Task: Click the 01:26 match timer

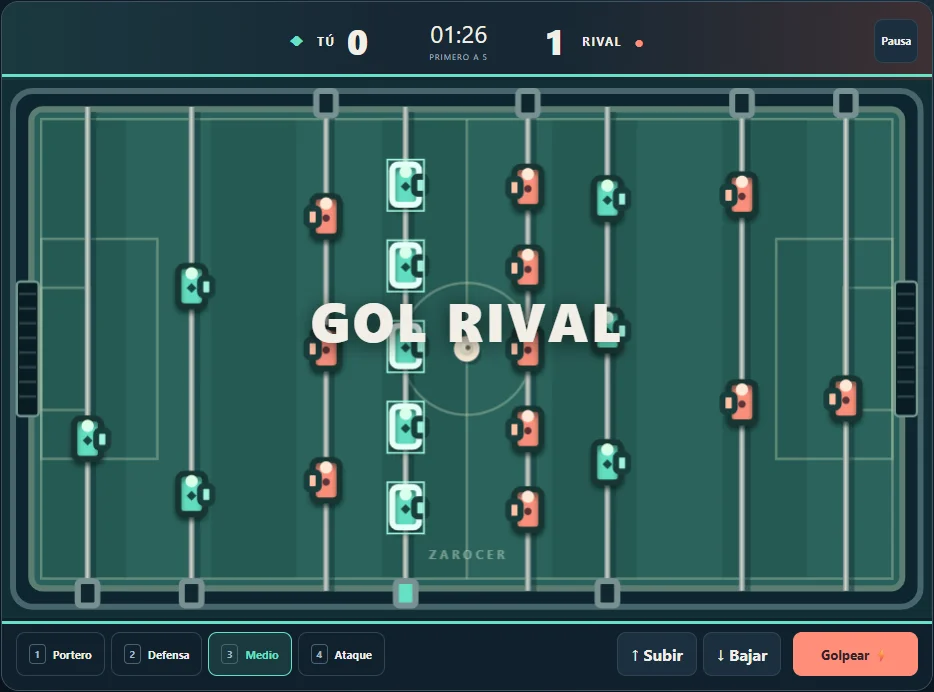Action: (x=459, y=35)
